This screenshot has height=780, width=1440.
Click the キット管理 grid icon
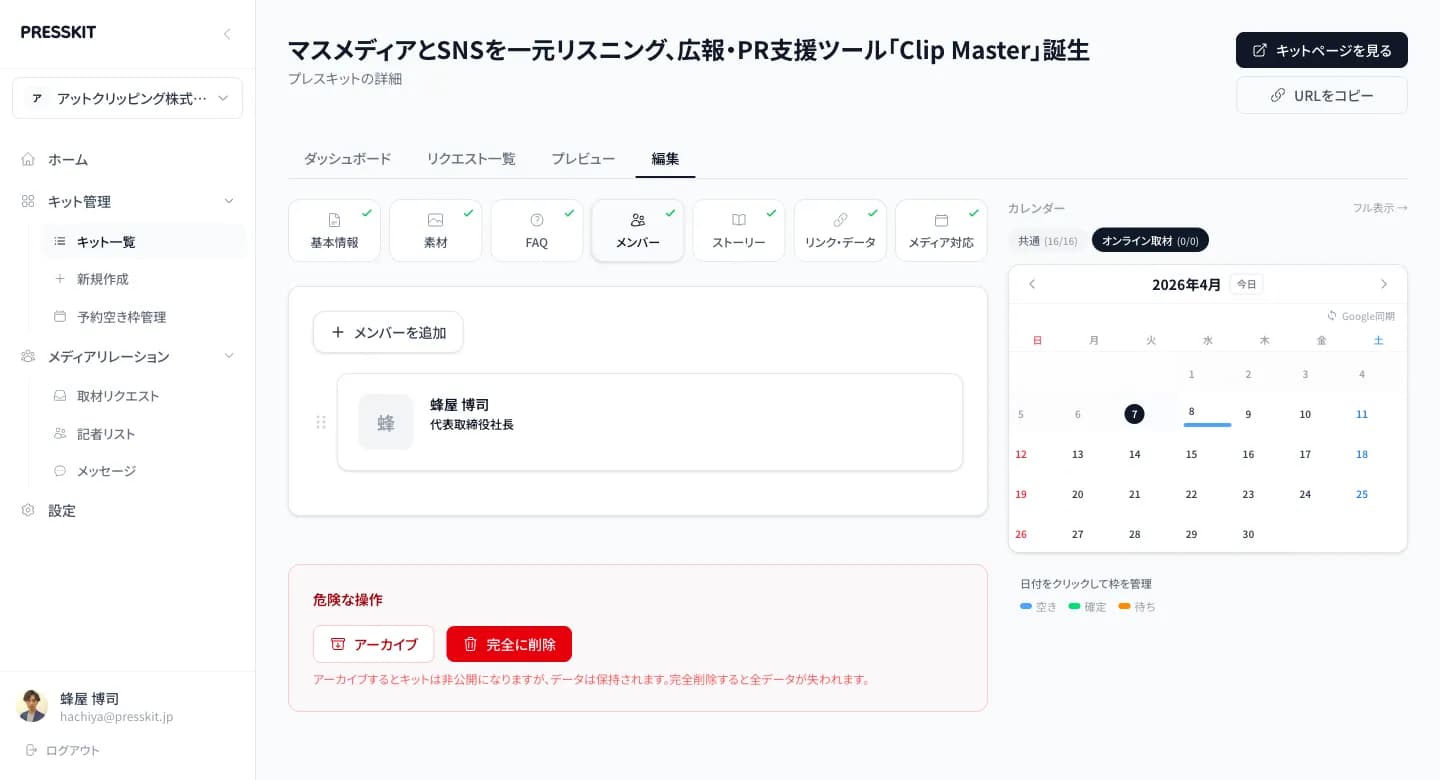point(28,201)
